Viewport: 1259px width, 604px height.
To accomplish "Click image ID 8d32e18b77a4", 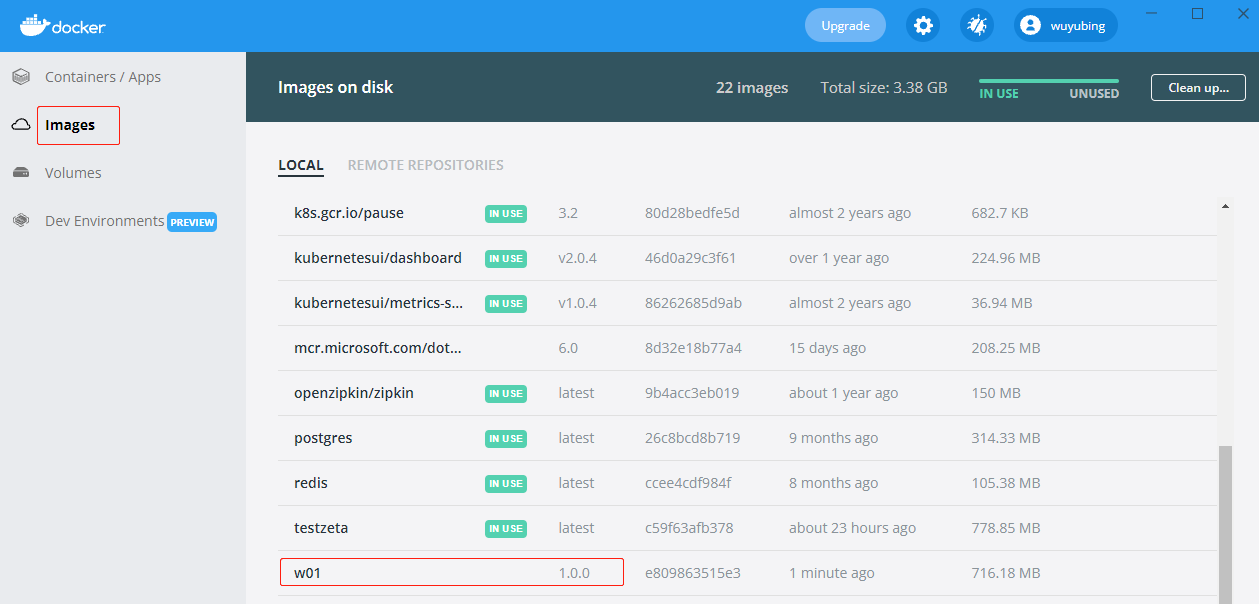I will (x=693, y=348).
